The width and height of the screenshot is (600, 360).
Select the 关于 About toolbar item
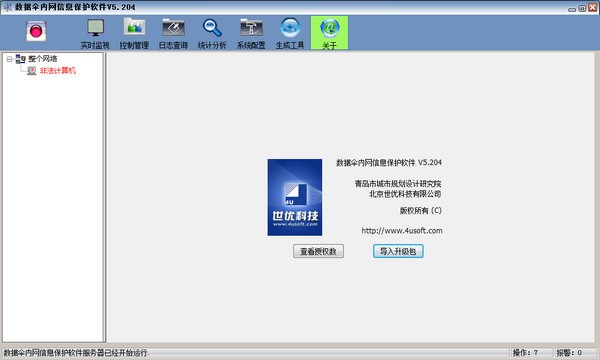pos(329,33)
